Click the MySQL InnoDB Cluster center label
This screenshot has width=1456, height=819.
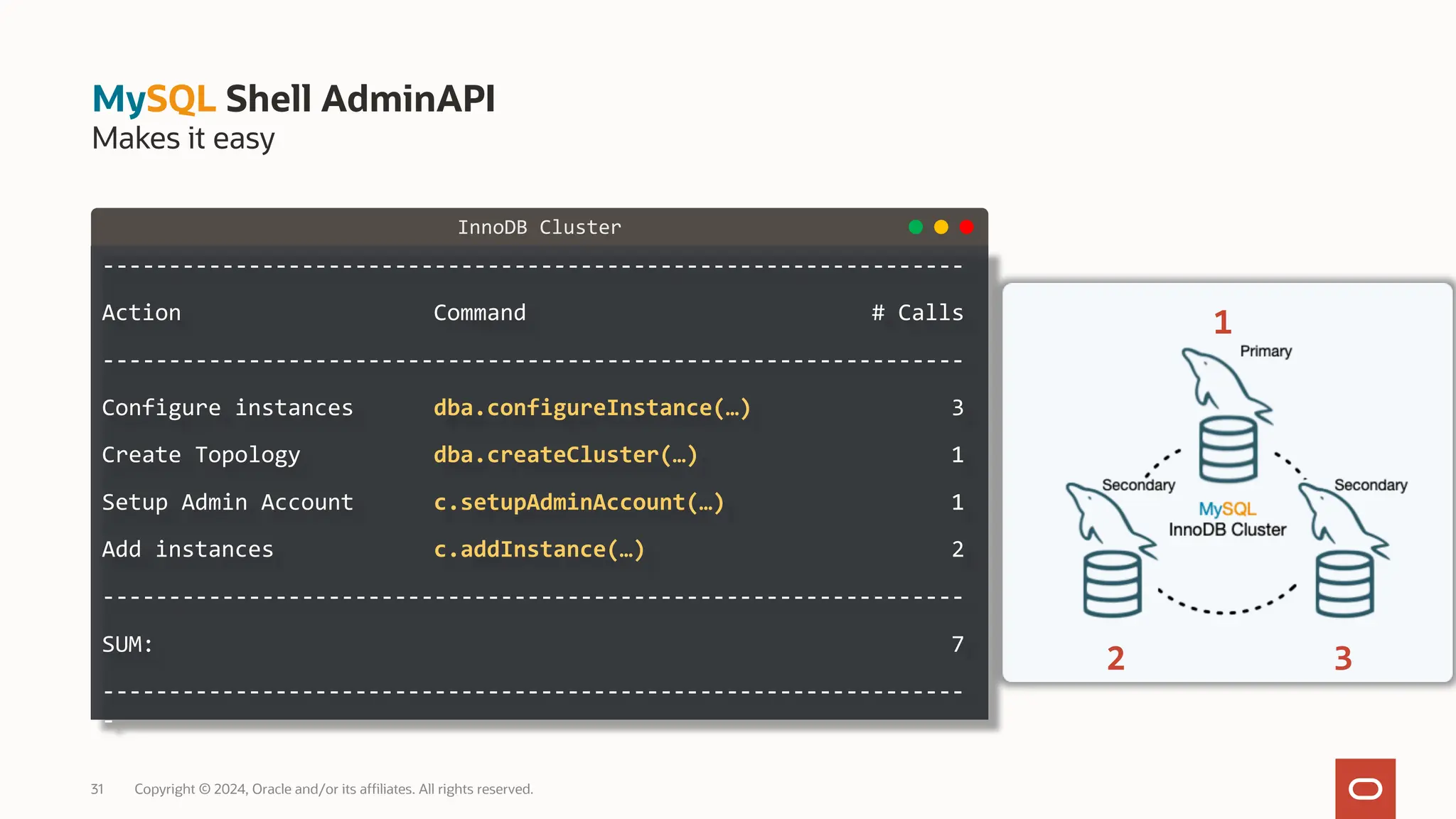click(1227, 520)
